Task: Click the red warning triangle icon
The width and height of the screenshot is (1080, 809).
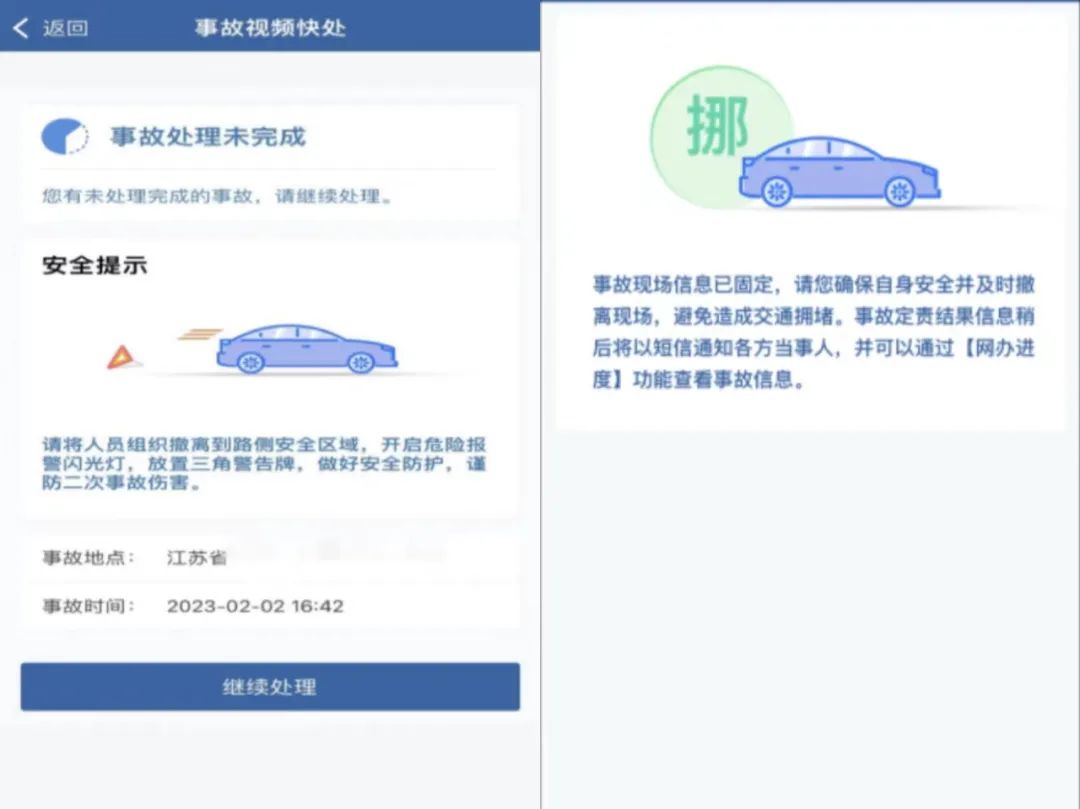Action: pos(121,357)
